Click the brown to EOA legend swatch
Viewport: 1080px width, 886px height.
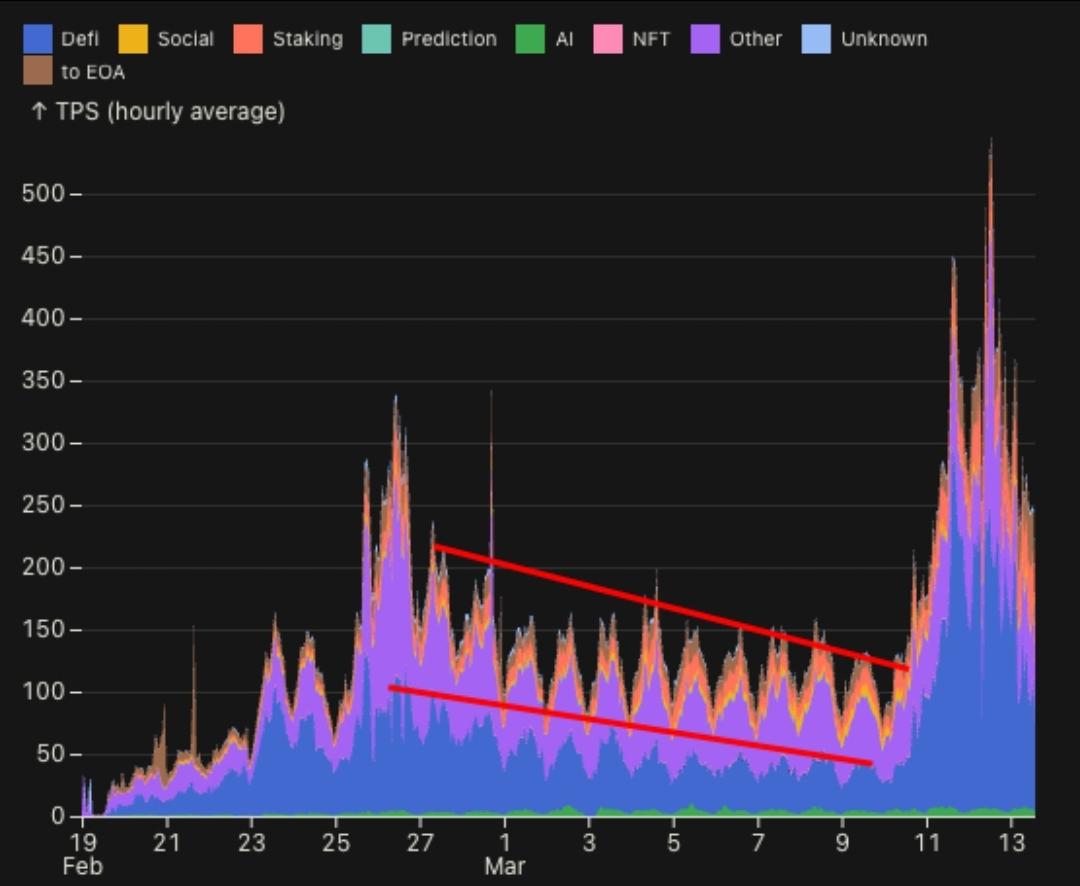pyautogui.click(x=37, y=72)
